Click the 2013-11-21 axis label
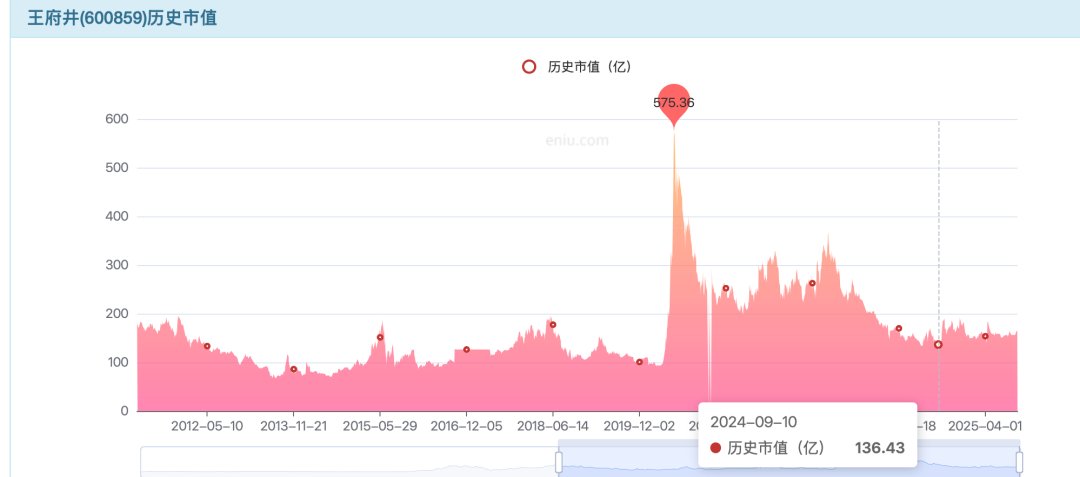This screenshot has width=1080, height=477. tap(293, 426)
